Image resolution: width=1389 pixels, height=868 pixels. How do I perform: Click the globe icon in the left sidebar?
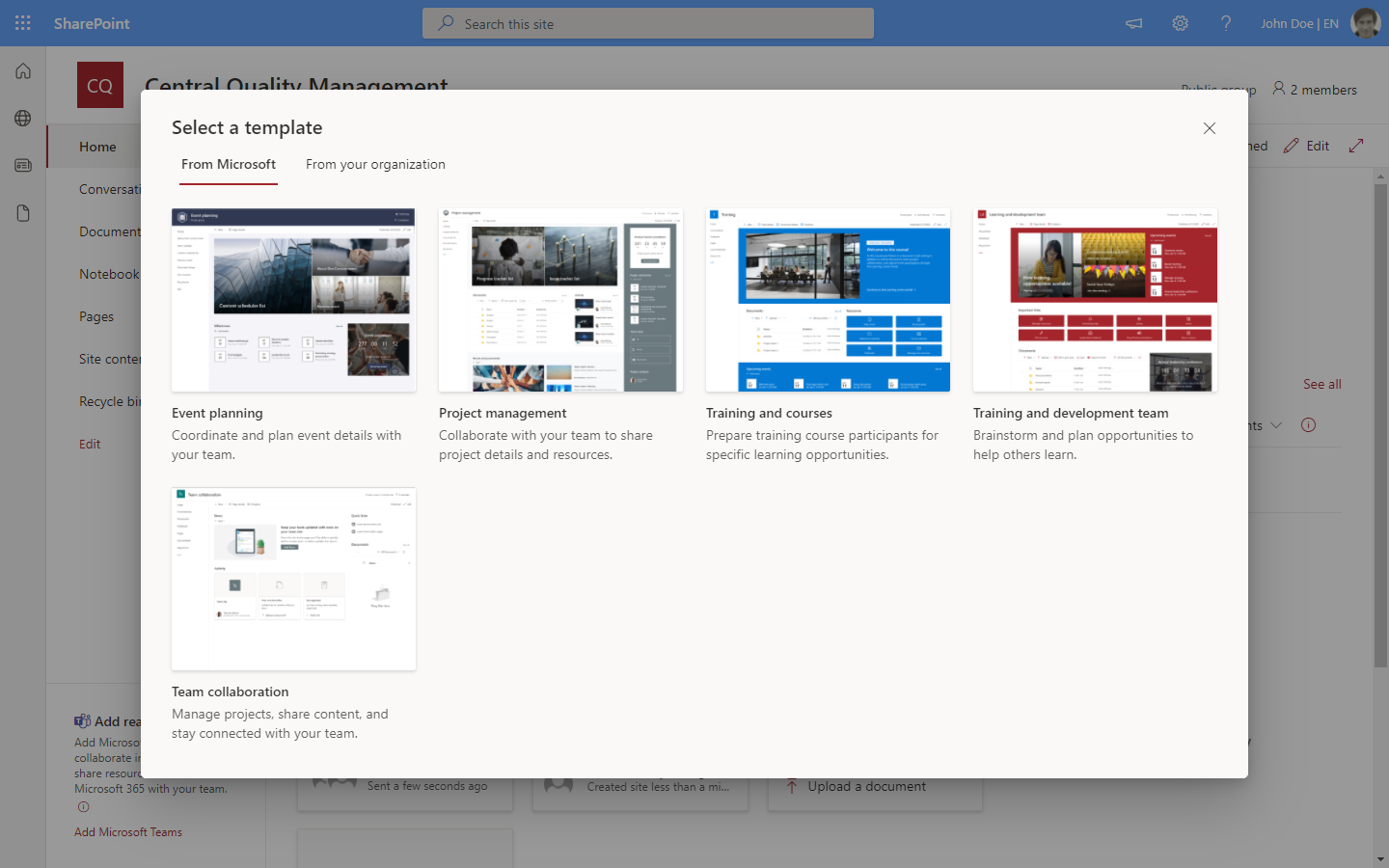22,118
